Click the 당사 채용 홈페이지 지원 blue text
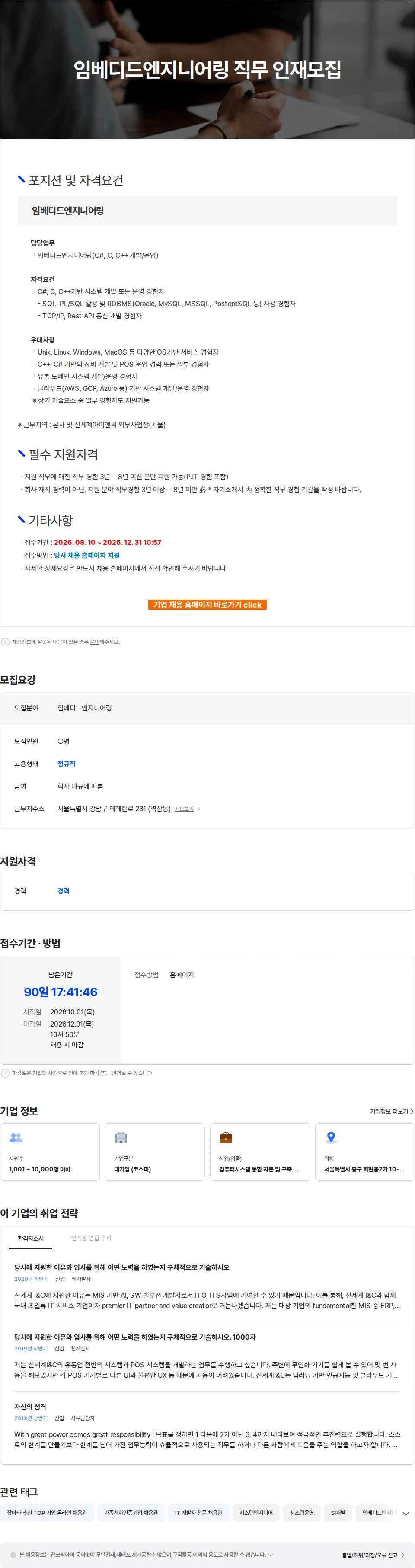This screenshot has width=415, height=1568. 86,555
